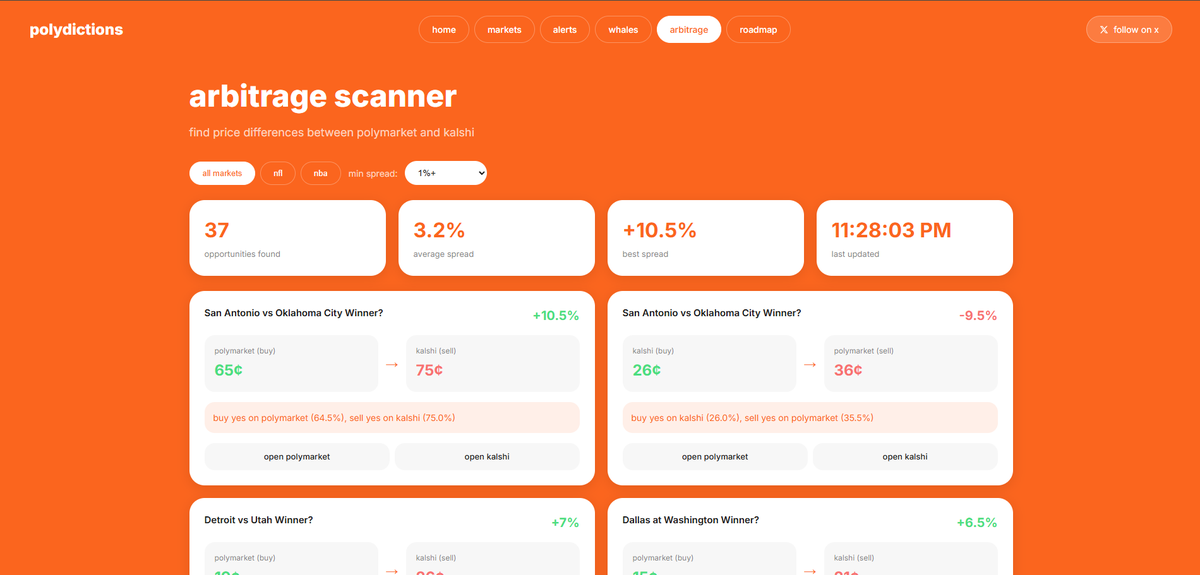Filter opportunities by nfl
The height and width of the screenshot is (575, 1200).
pyautogui.click(x=278, y=173)
